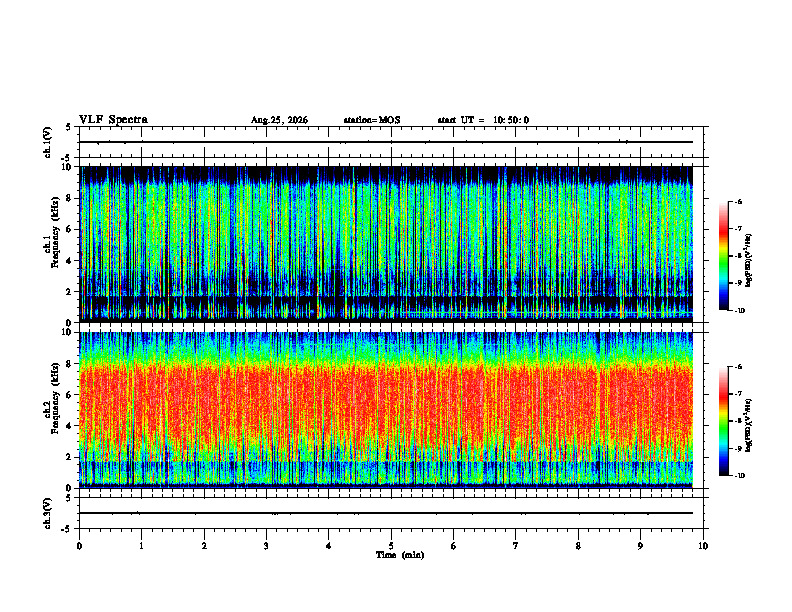Click the Time (min) axis label
The width and height of the screenshot is (792, 612).
click(400, 555)
